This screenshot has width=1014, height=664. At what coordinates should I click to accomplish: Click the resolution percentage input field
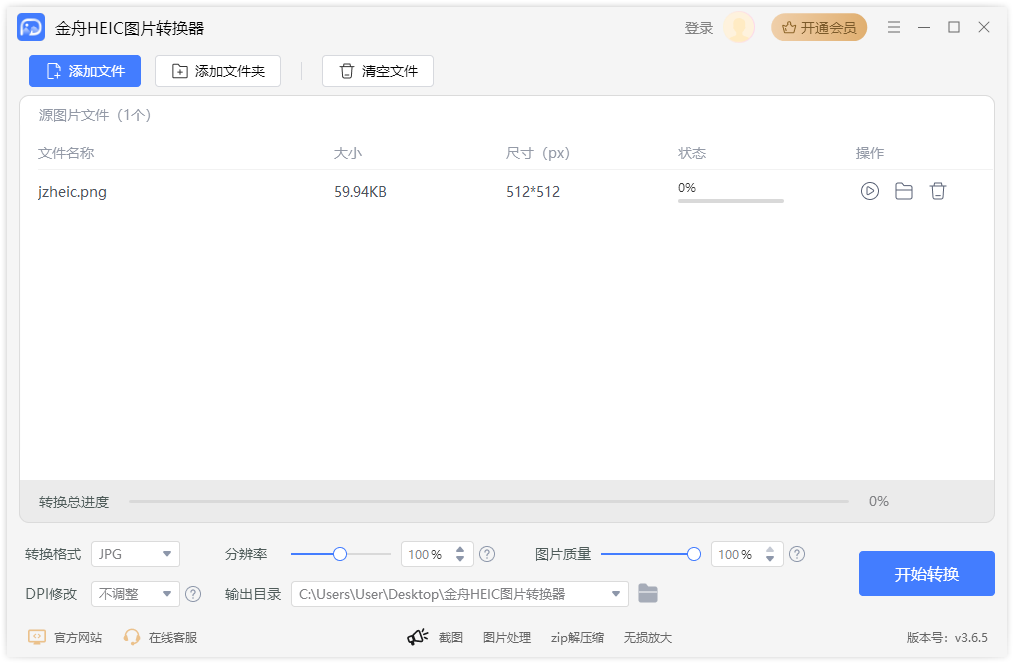pyautogui.click(x=432, y=553)
